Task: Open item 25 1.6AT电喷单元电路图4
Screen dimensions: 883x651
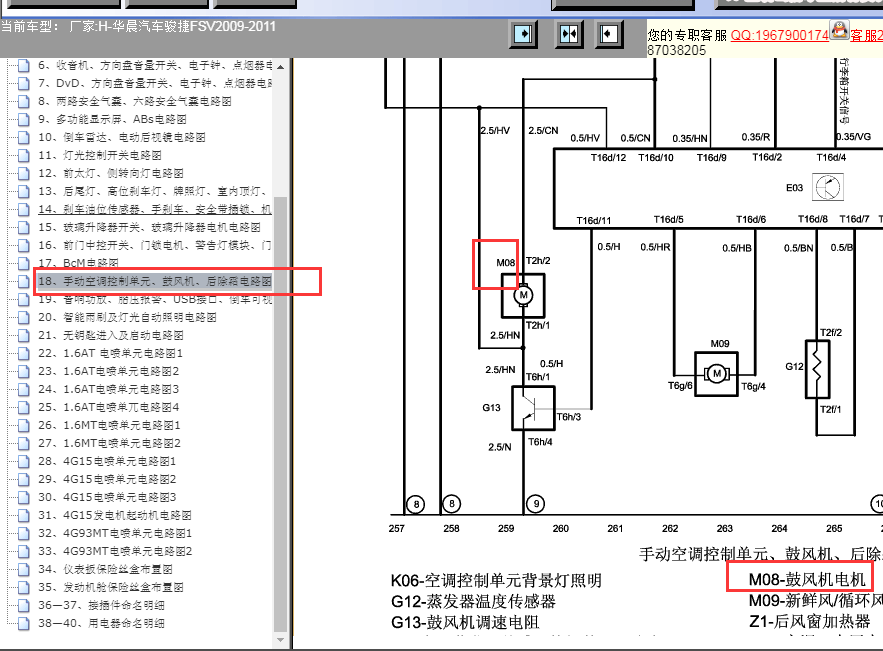Action: coord(109,408)
